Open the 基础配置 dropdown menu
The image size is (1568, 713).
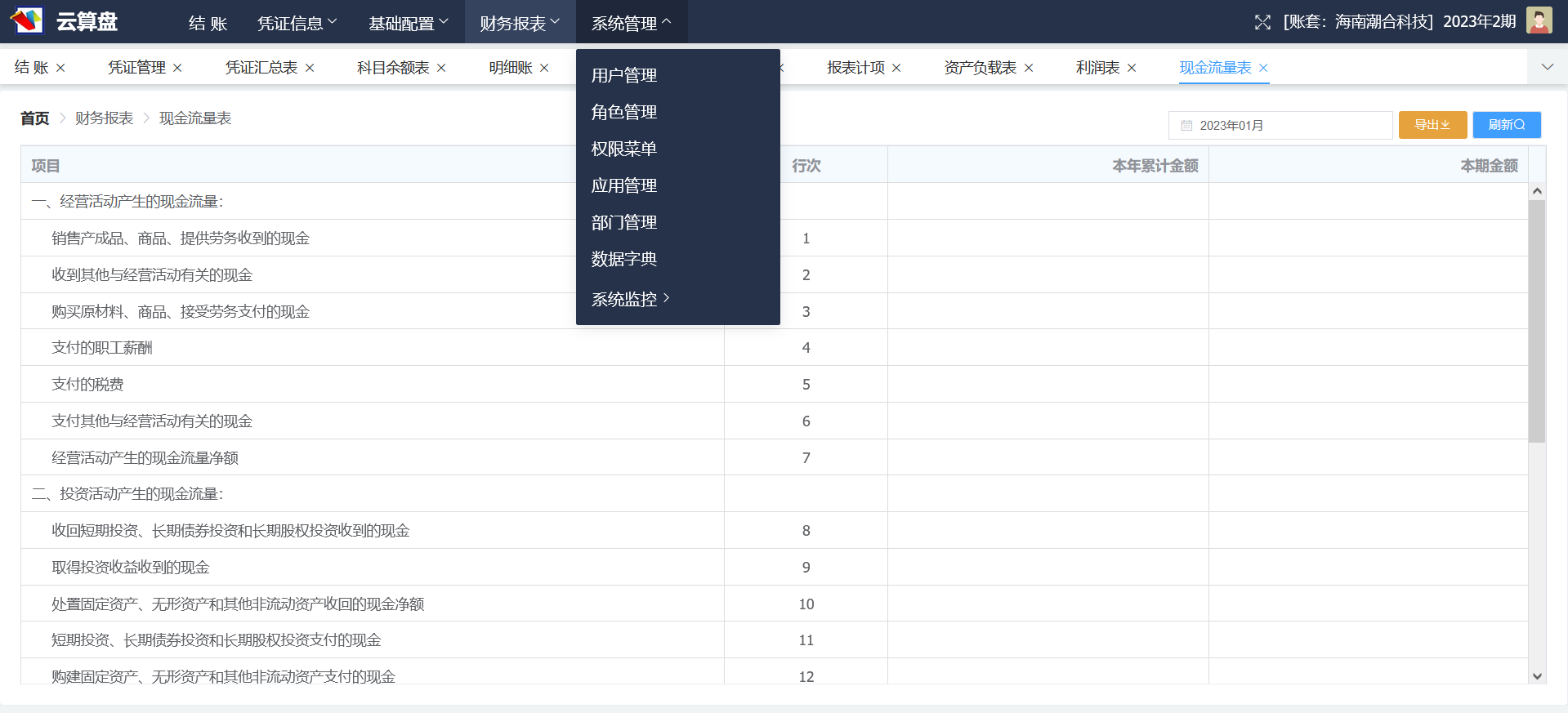(408, 23)
